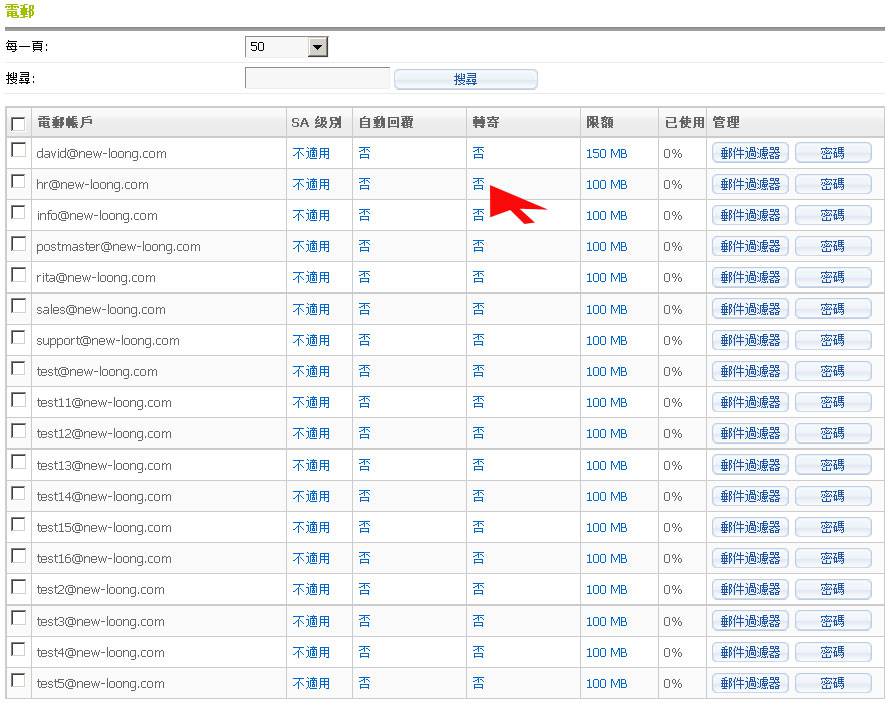Screen dimensions: 896x707
Task: Select the hr@new-loong.com row checkbox
Action: 18,181
